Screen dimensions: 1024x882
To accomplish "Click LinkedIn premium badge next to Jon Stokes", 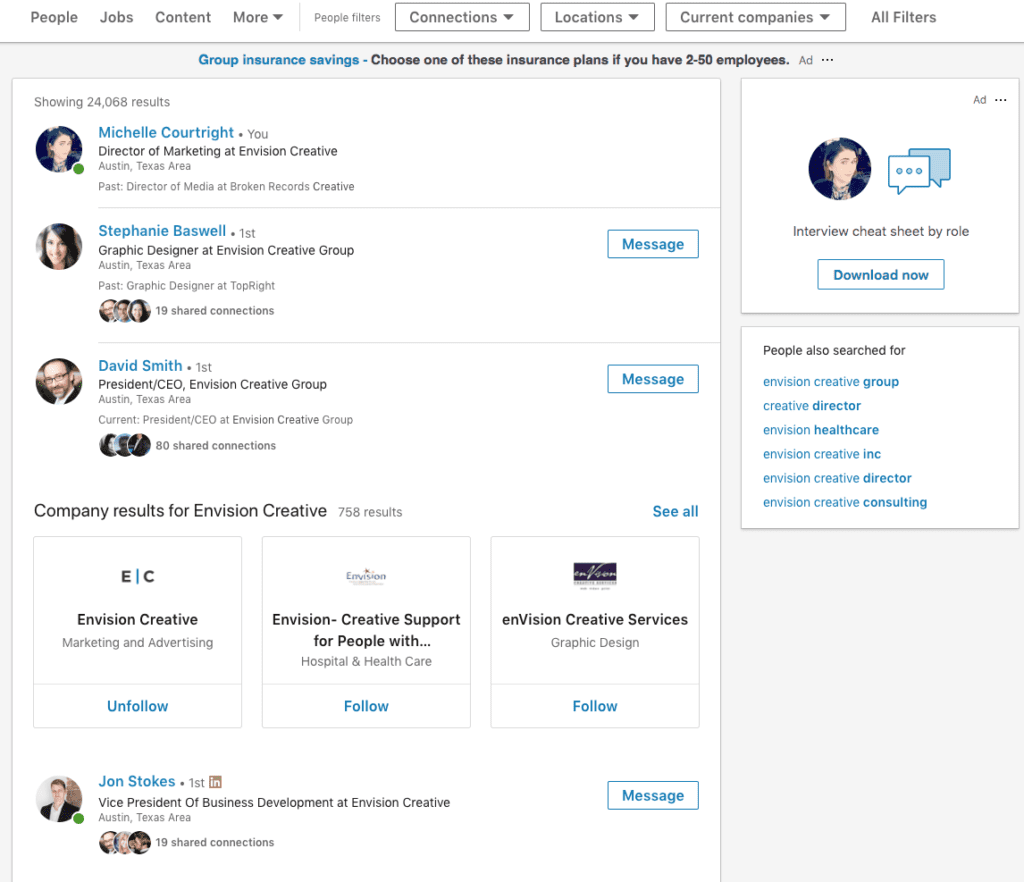I will point(215,781).
